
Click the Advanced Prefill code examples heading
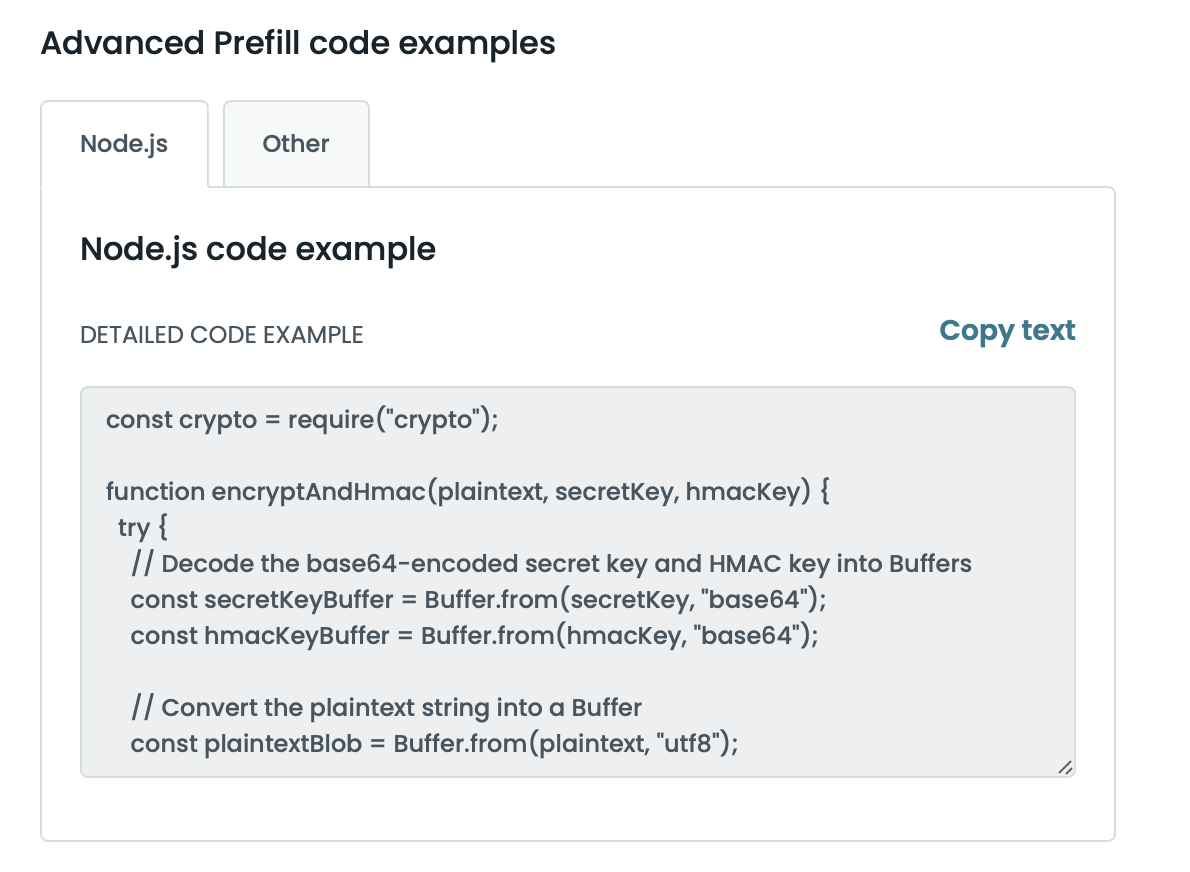tap(298, 44)
